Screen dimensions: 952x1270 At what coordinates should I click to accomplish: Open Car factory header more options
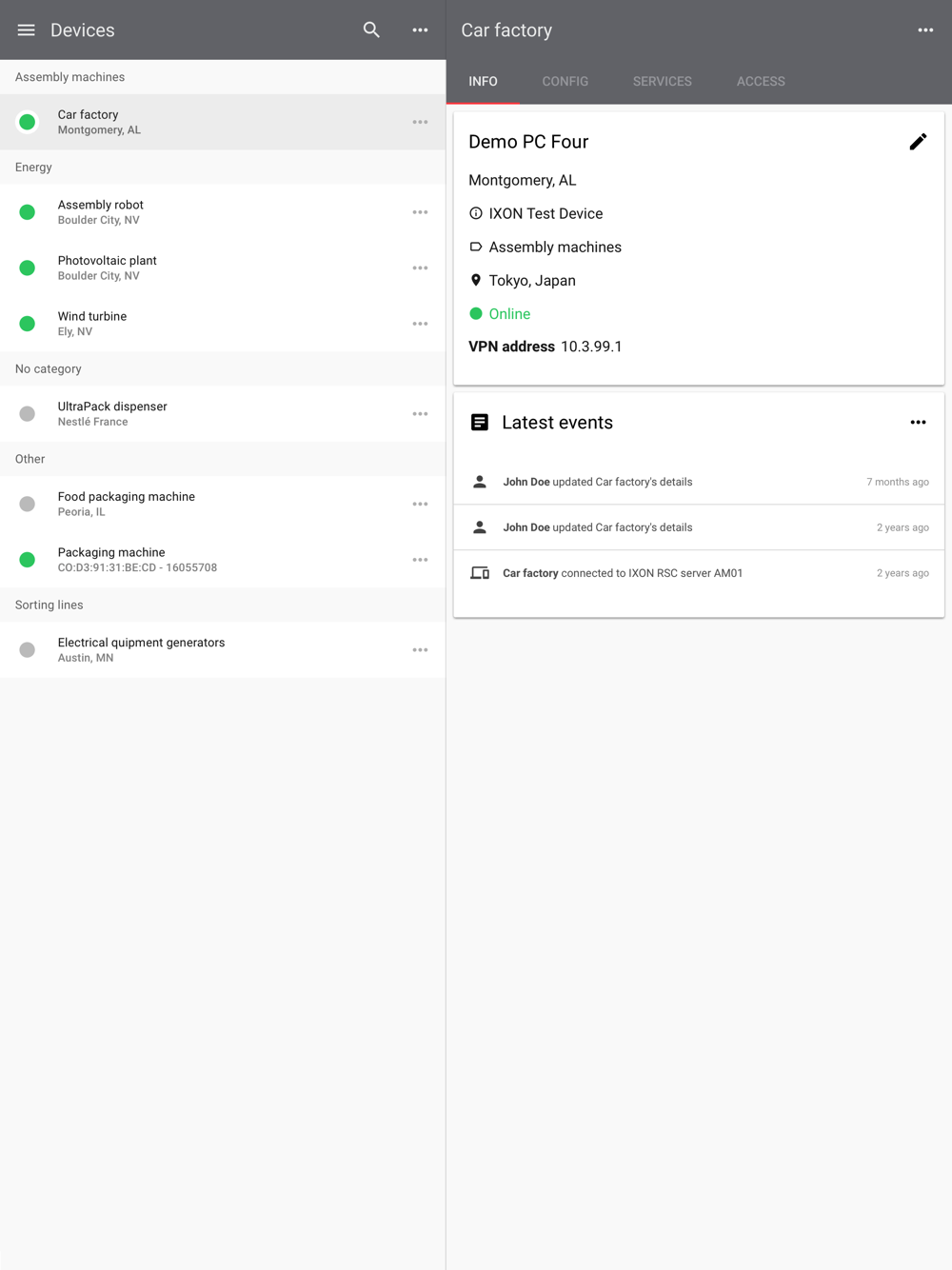[x=925, y=30]
